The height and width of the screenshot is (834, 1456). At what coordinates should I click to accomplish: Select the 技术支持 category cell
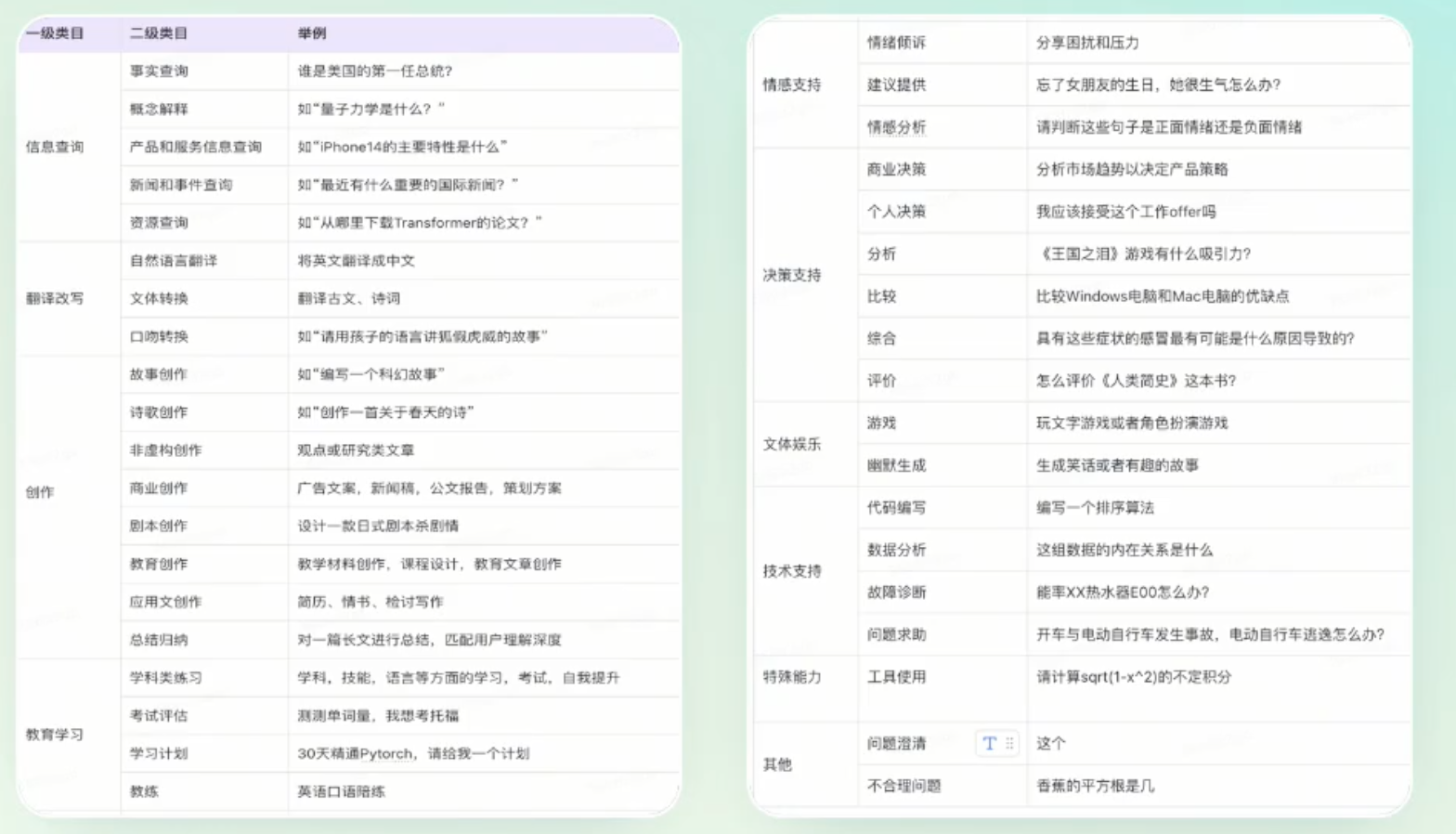[x=792, y=570]
